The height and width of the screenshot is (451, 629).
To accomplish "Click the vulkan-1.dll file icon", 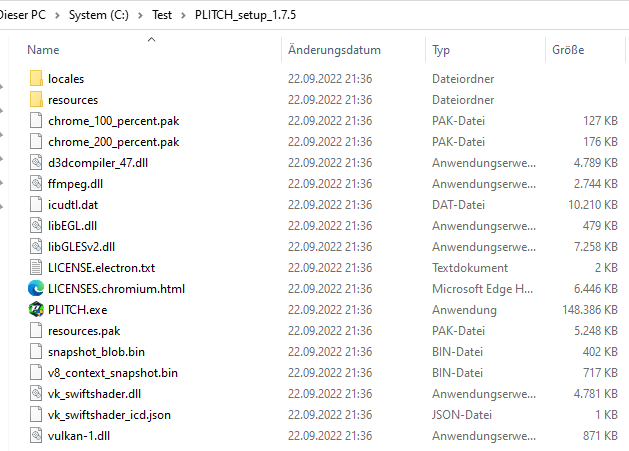I will (36, 435).
